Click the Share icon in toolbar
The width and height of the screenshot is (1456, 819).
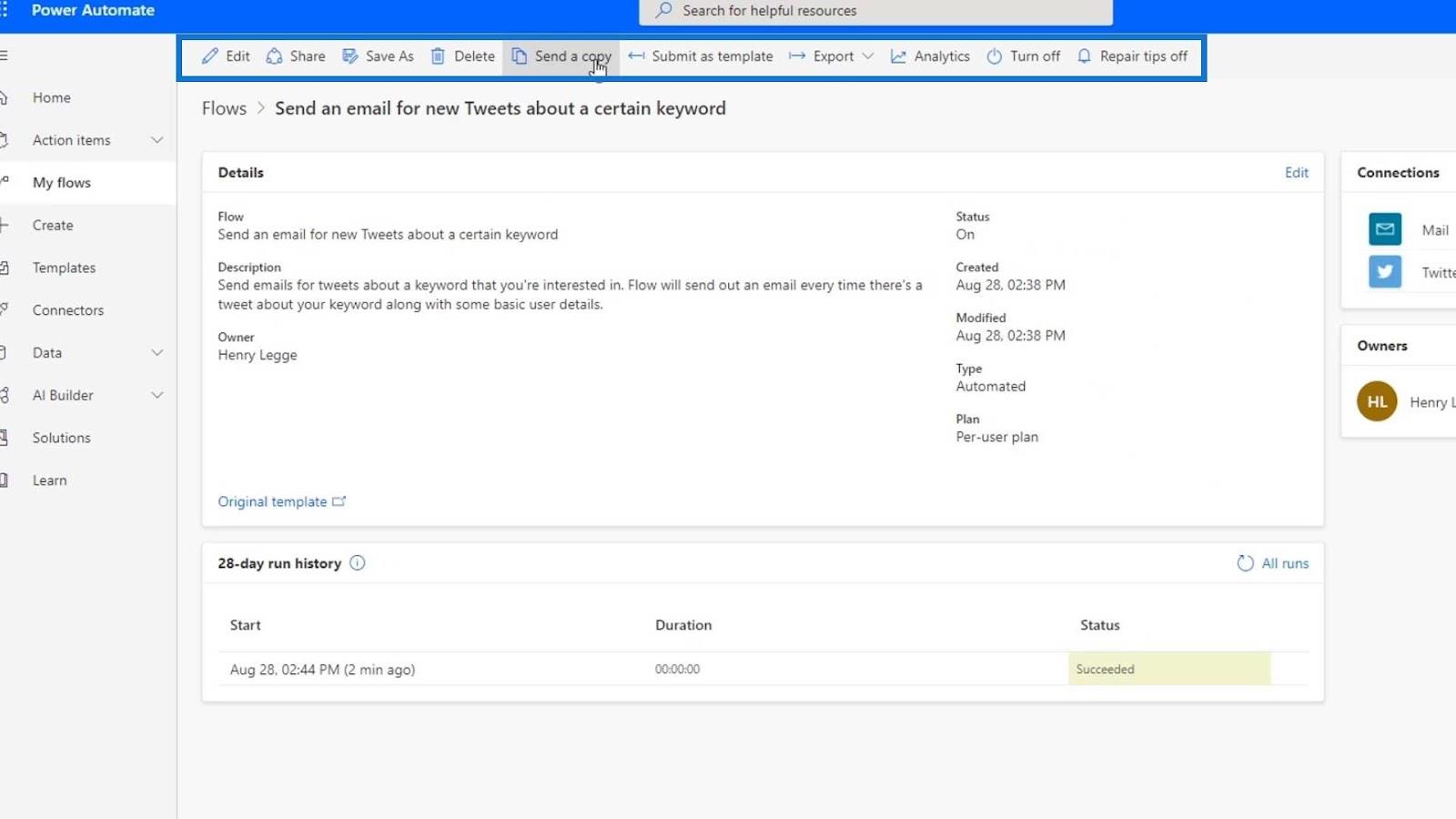point(274,56)
